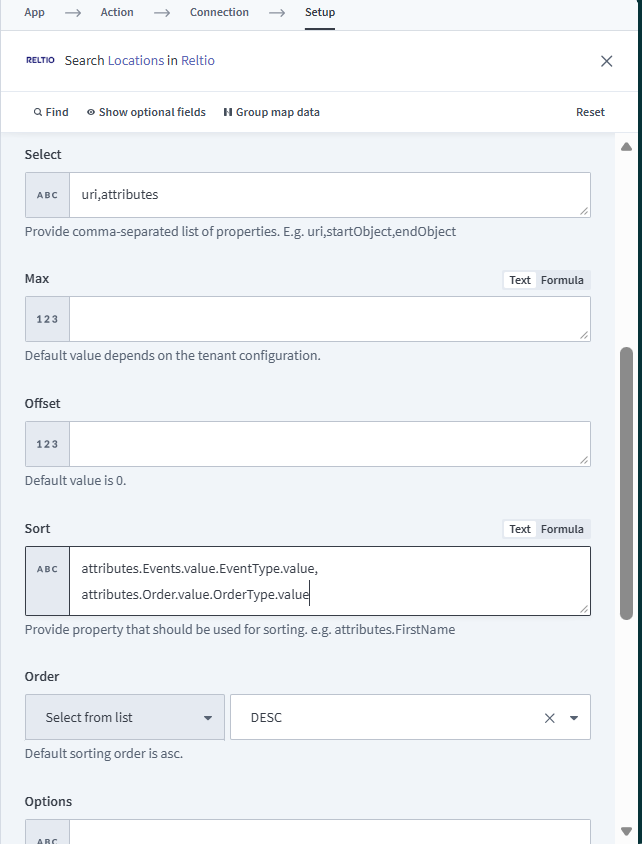The image size is (642, 844).
Task: Open the Locations object link
Action: [x=136, y=61]
